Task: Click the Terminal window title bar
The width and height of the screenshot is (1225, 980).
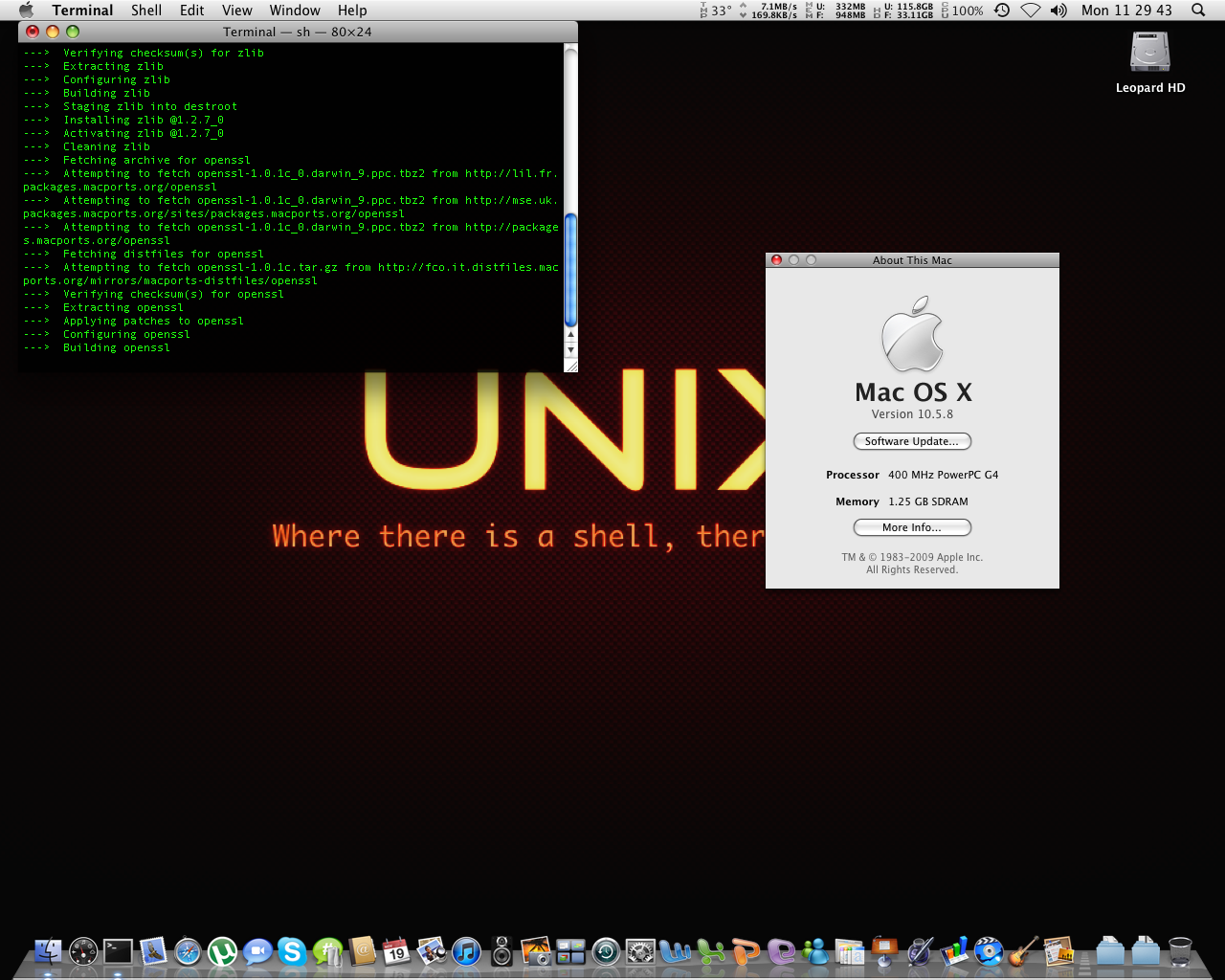Action: pyautogui.click(x=298, y=32)
